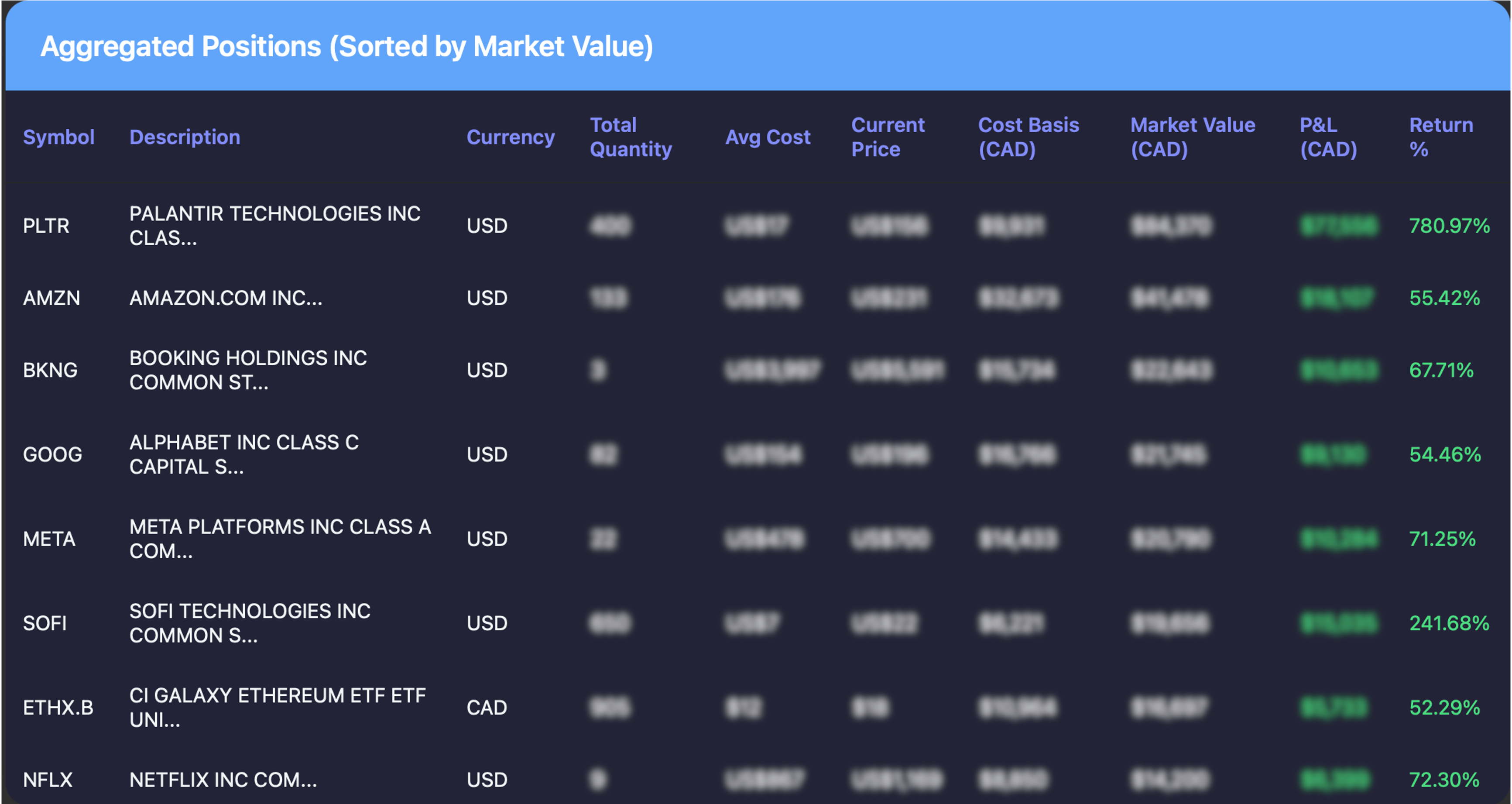Click the META Platforms description text

[x=279, y=539]
